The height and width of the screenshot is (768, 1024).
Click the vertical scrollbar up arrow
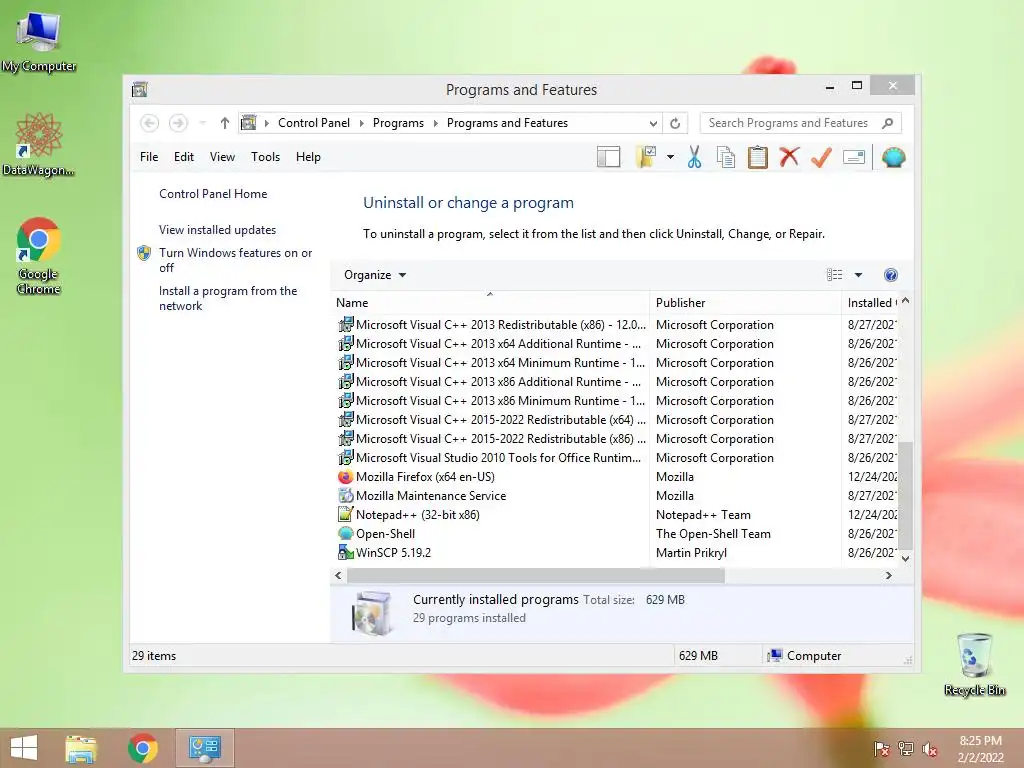(905, 301)
